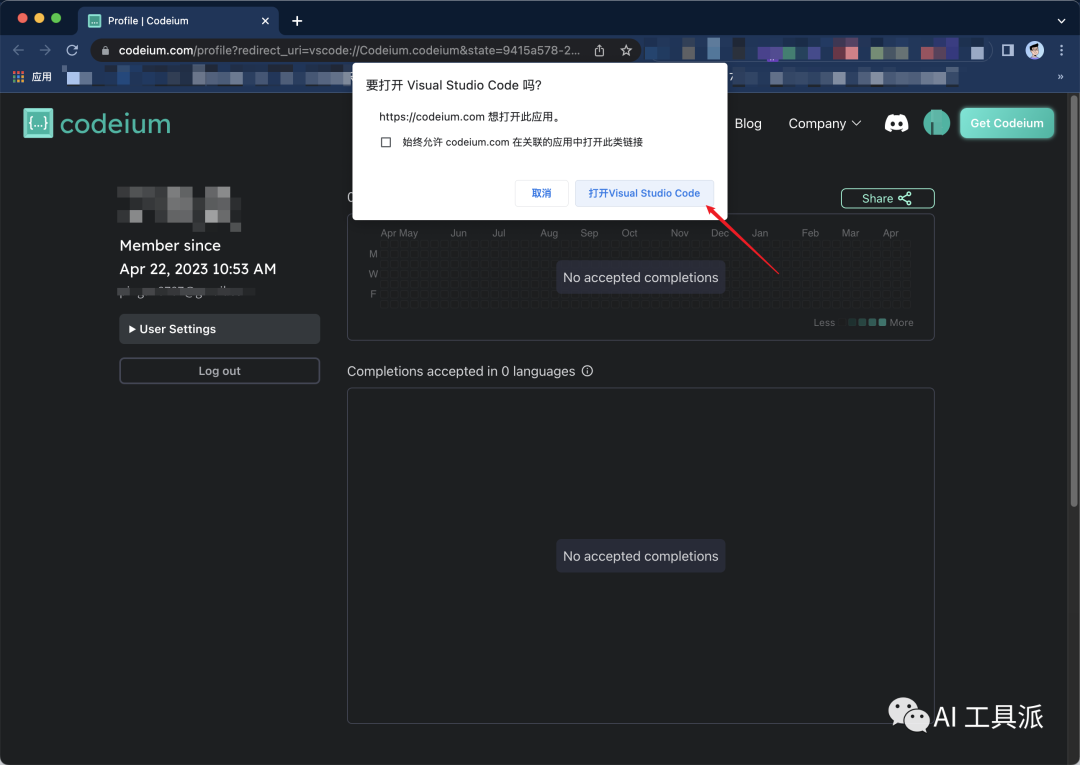This screenshot has height=765, width=1080.
Task: Click Apr 22, 2023 10:53 AM date
Action: pos(198,269)
